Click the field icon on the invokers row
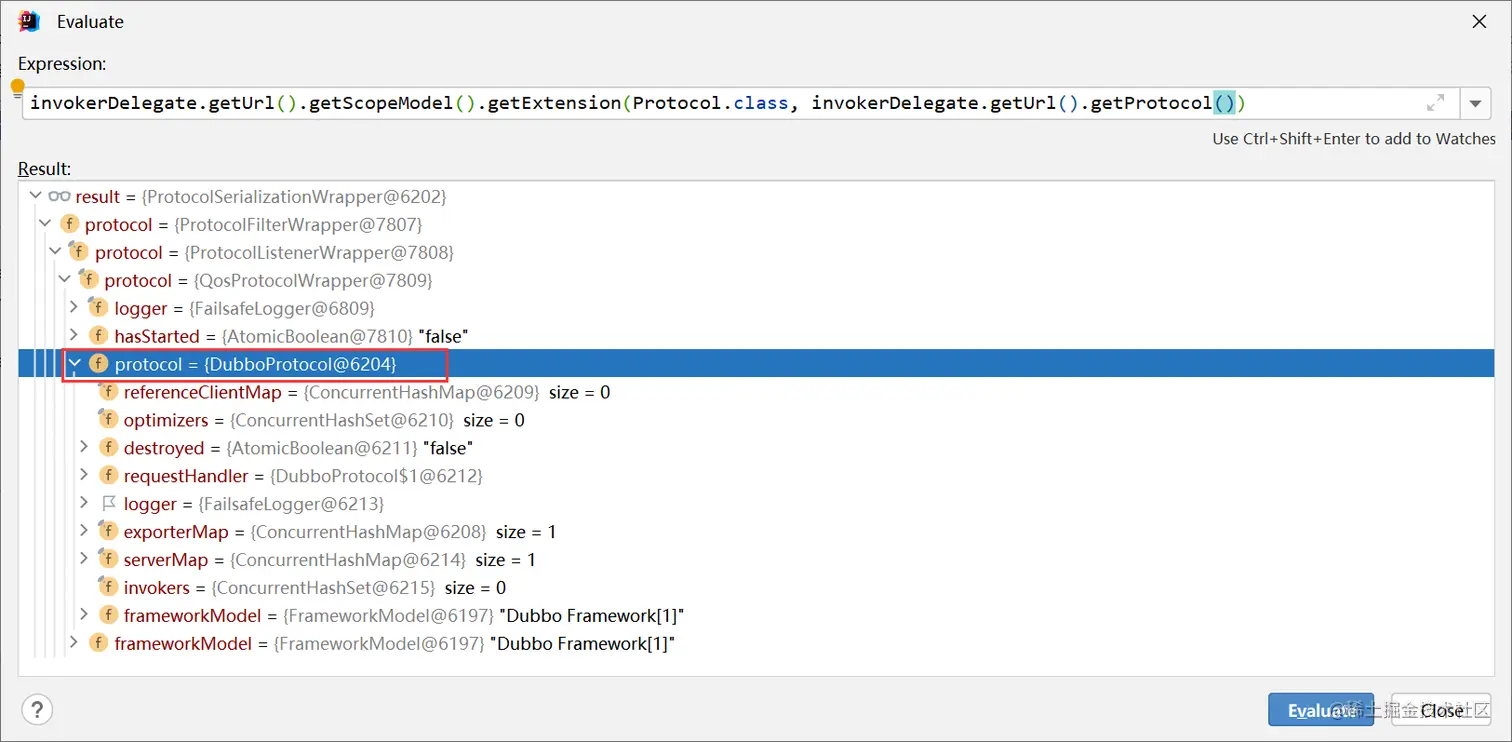The height and width of the screenshot is (742, 1512). (x=108, y=587)
